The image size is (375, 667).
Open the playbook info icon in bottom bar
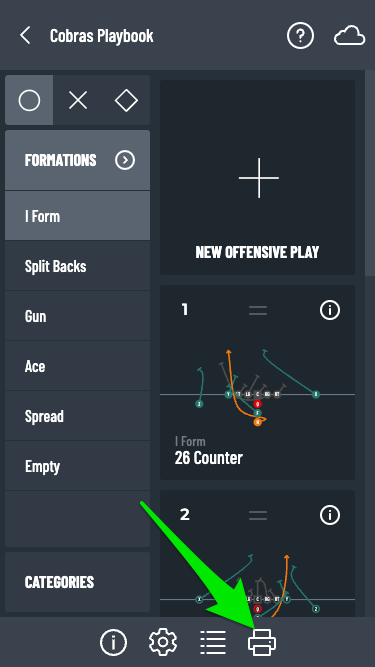[113, 642]
